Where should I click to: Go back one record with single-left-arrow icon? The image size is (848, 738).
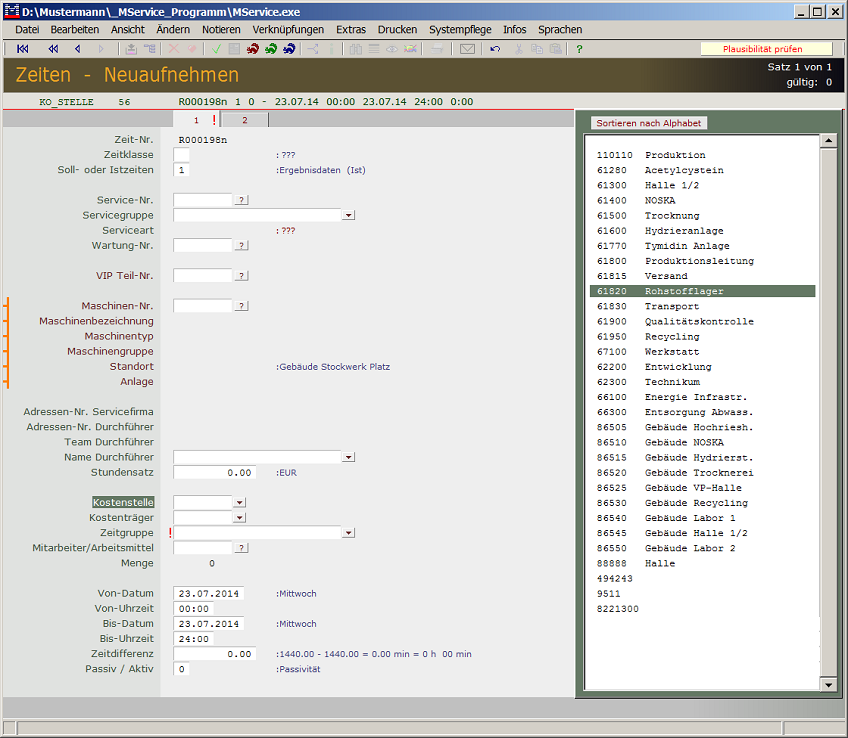[77, 49]
